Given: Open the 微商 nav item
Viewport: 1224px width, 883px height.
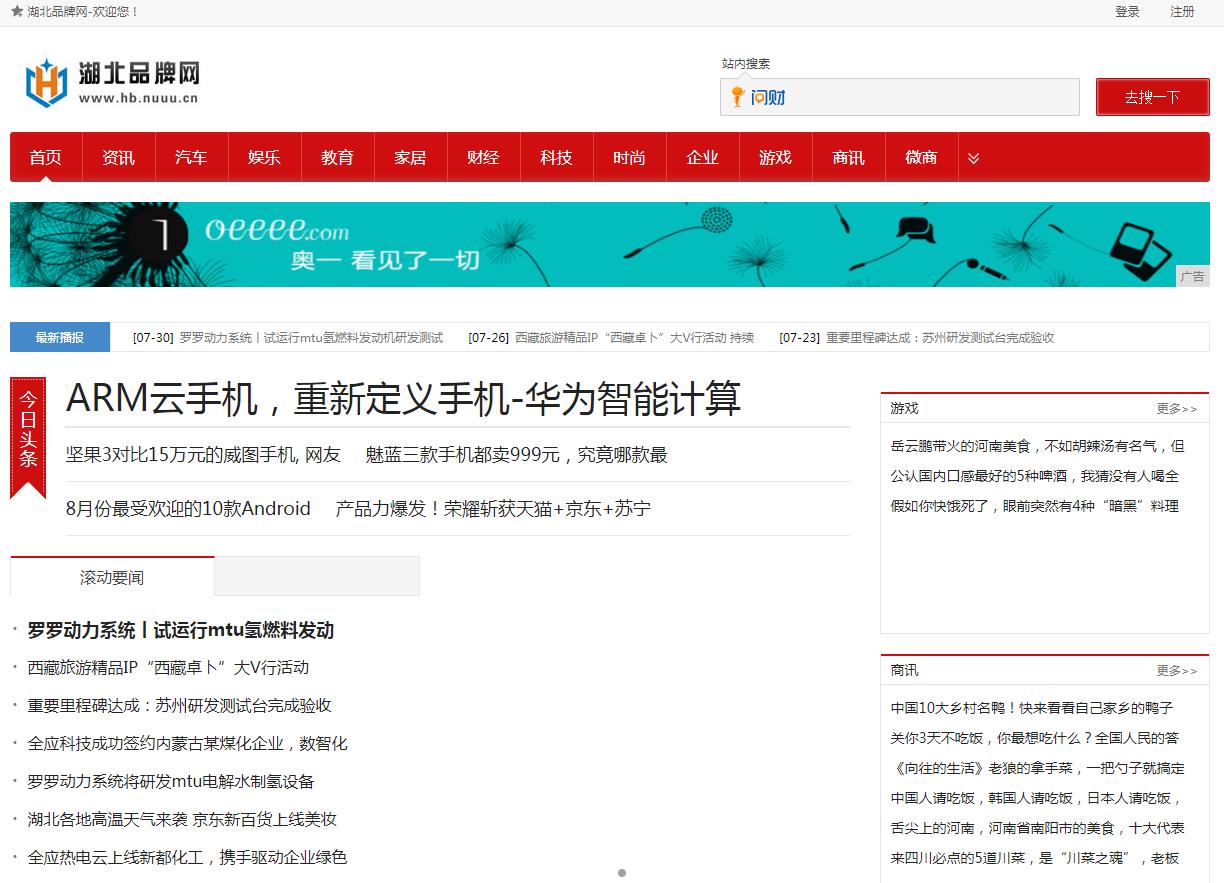Looking at the screenshot, I should click(921, 158).
